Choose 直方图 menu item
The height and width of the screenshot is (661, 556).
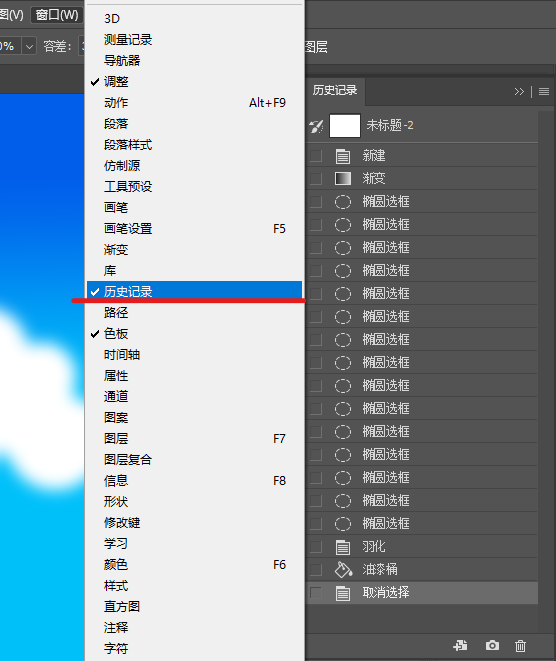click(194, 607)
